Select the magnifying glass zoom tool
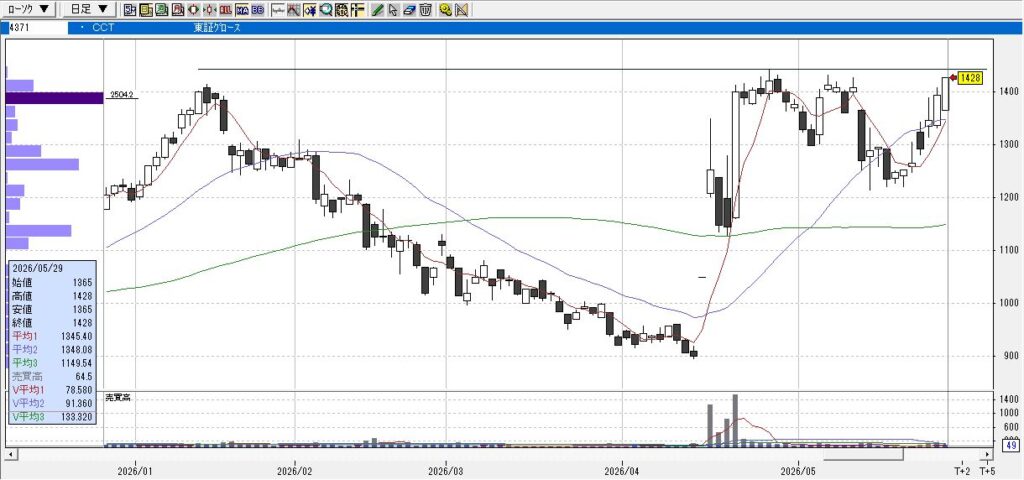Image resolution: width=1024 pixels, height=480 pixels. click(x=325, y=10)
